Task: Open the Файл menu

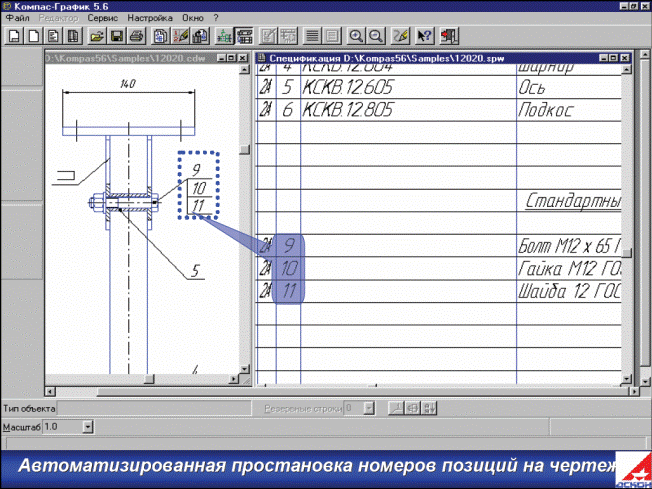Action: point(17,18)
